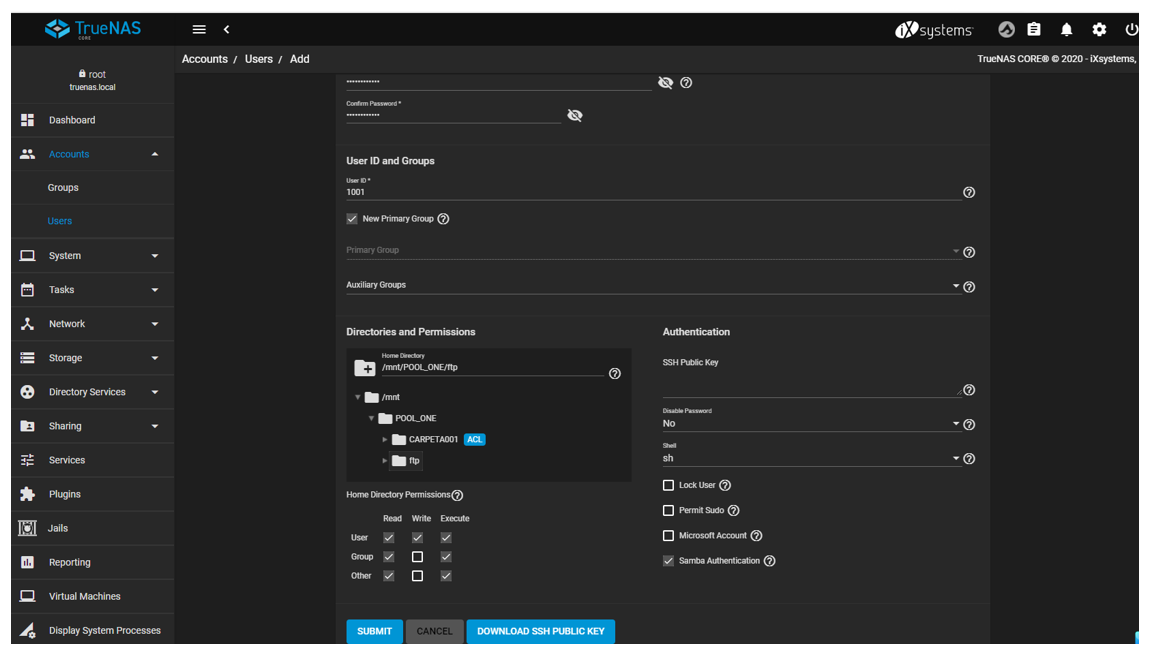This screenshot has height=656, width=1149.
Task: Open Dashboard in sidebar
Action: [x=92, y=120]
